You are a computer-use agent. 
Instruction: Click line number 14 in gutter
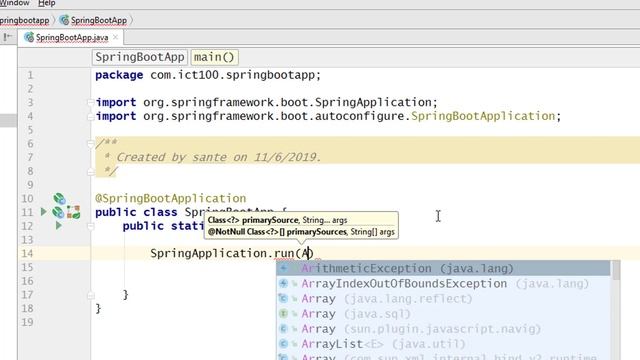(x=27, y=253)
